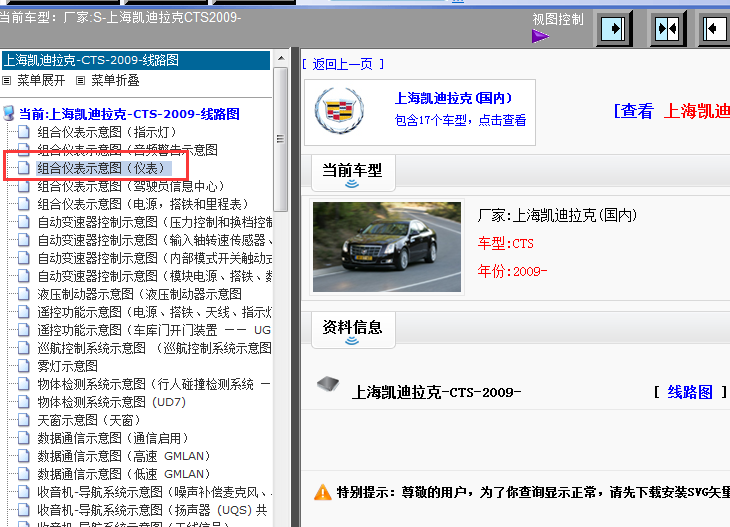Select the header 上海凯迪拉克-CTS-2009-线路图
Screen dimensions: 730x527
[x=136, y=60]
